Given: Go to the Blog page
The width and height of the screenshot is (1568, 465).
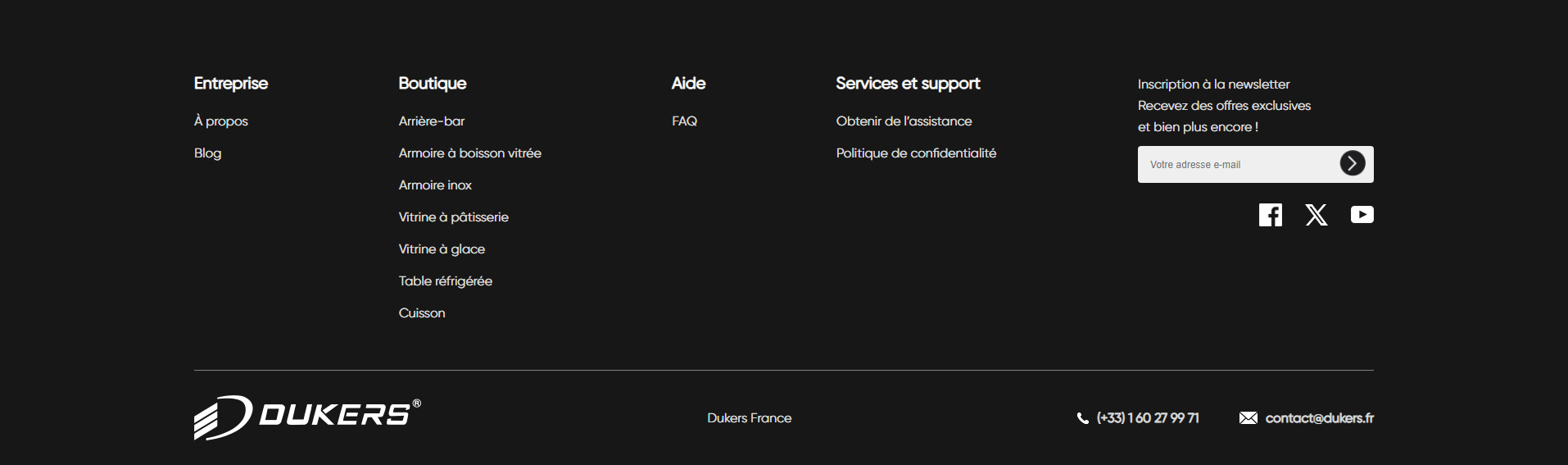Looking at the screenshot, I should point(207,153).
